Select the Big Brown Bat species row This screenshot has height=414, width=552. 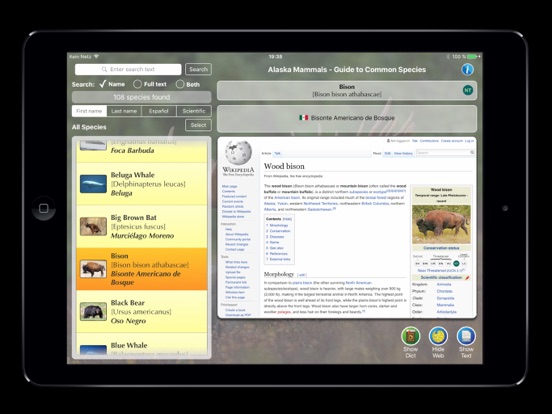click(142, 226)
